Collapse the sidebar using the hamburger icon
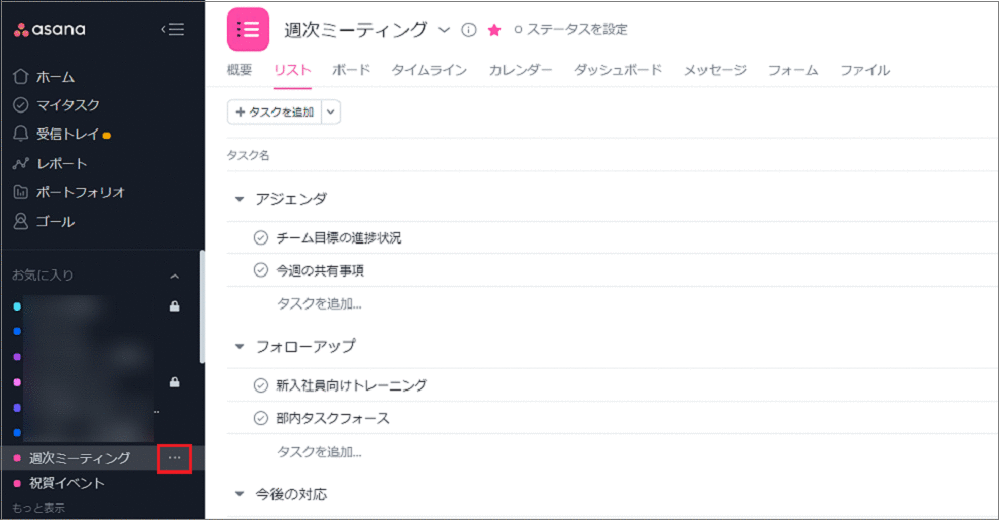 (173, 30)
